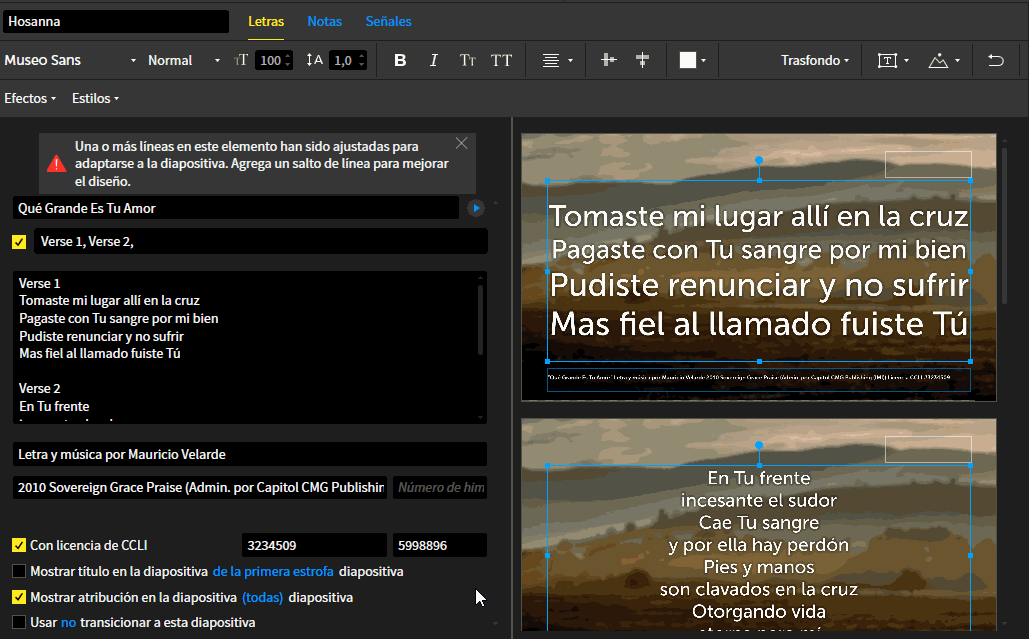Click the 'de la primera estrofa' link

click(273, 571)
